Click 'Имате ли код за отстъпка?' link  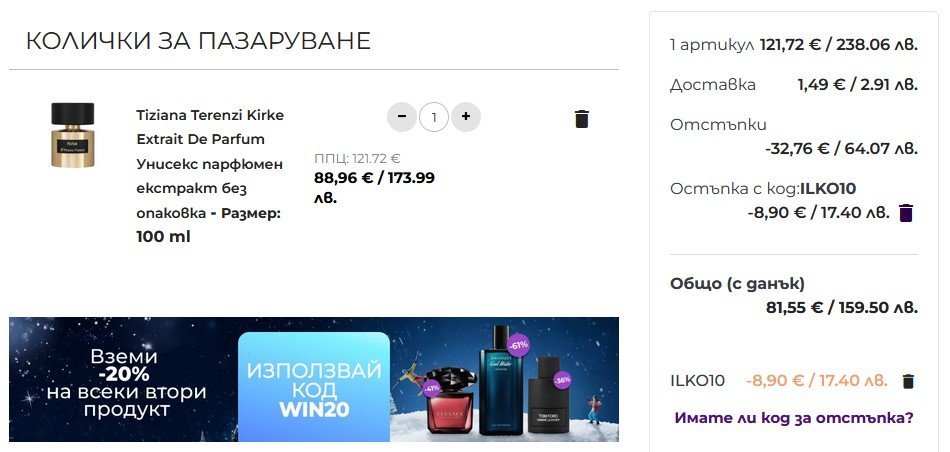click(x=794, y=417)
